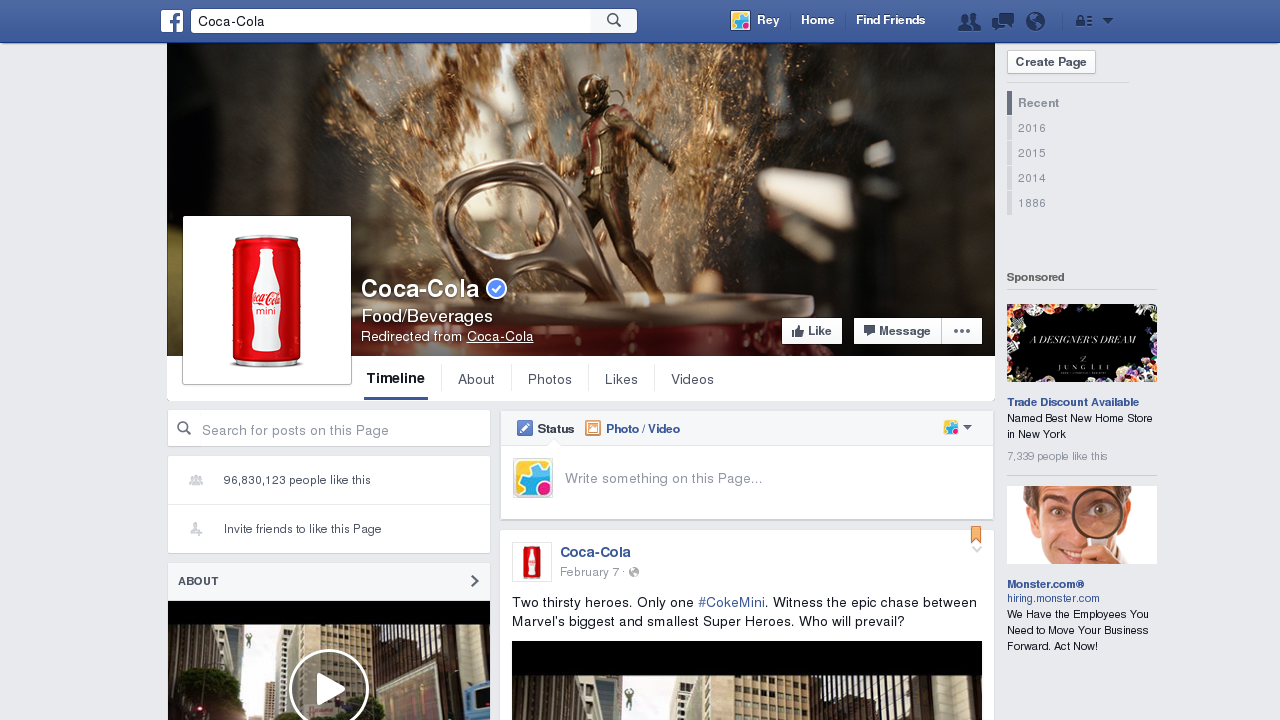
Task: Jump to 2014 in timeline navigator
Action: (x=1032, y=178)
